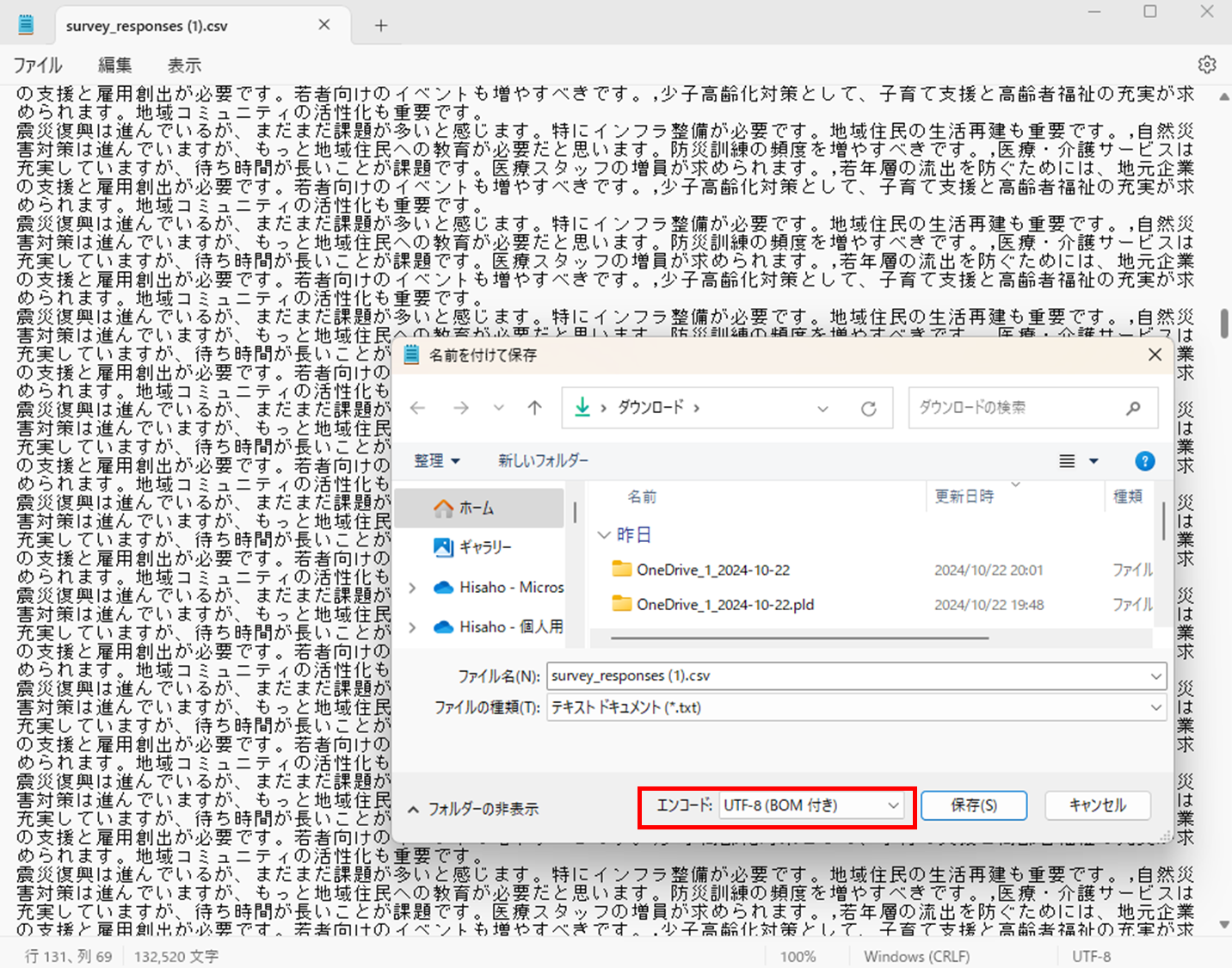Viewport: 1232px width, 968px height.
Task: Click 保存(S) button
Action: 974,805
